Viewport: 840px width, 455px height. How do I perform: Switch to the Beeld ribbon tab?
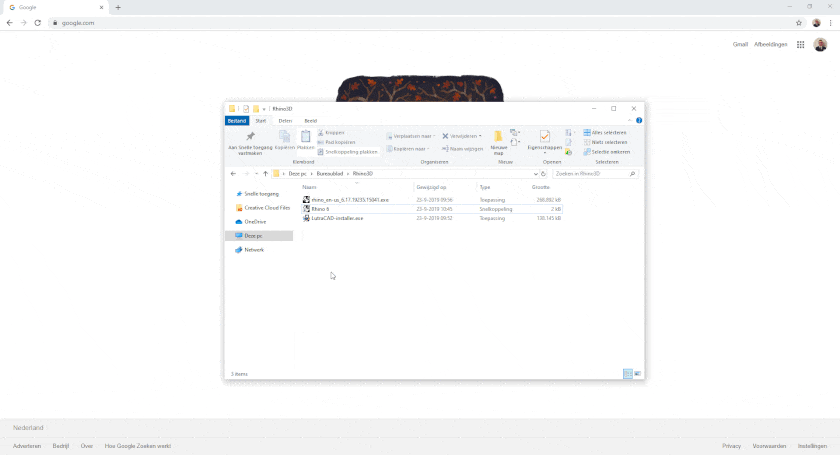click(311, 121)
